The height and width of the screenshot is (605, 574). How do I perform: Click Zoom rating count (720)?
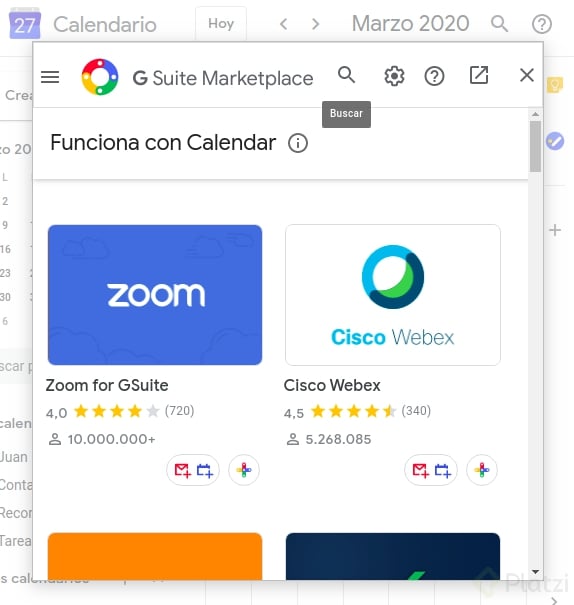click(179, 411)
